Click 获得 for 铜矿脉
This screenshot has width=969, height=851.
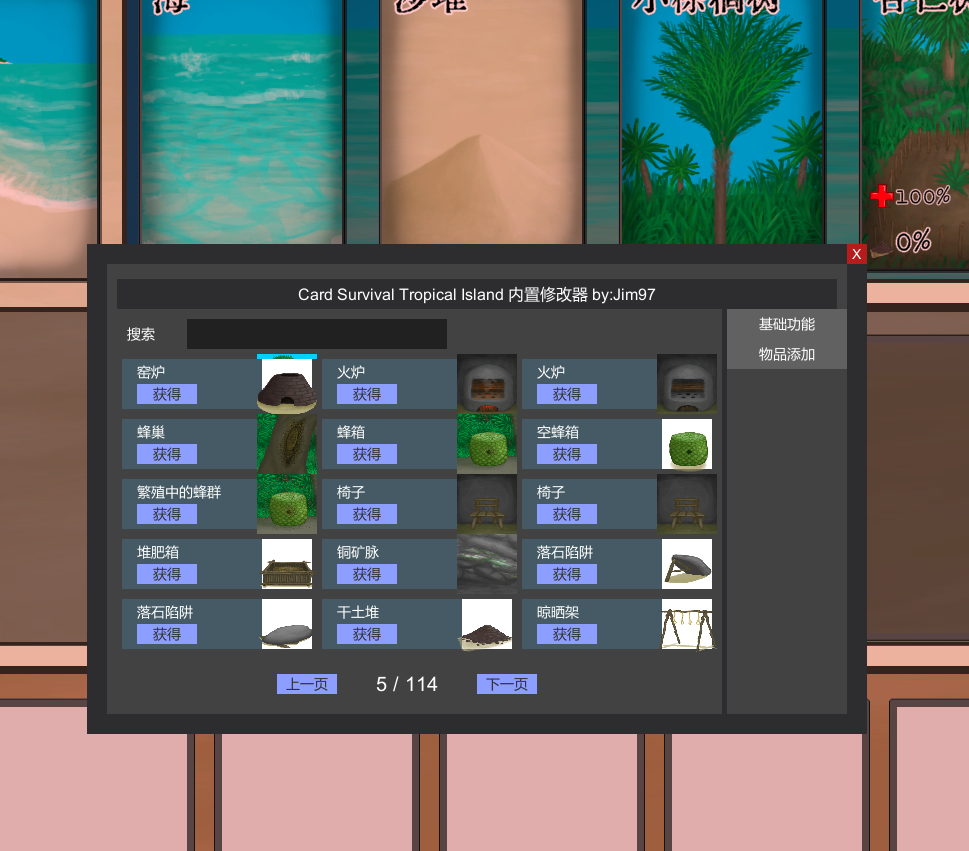(366, 574)
